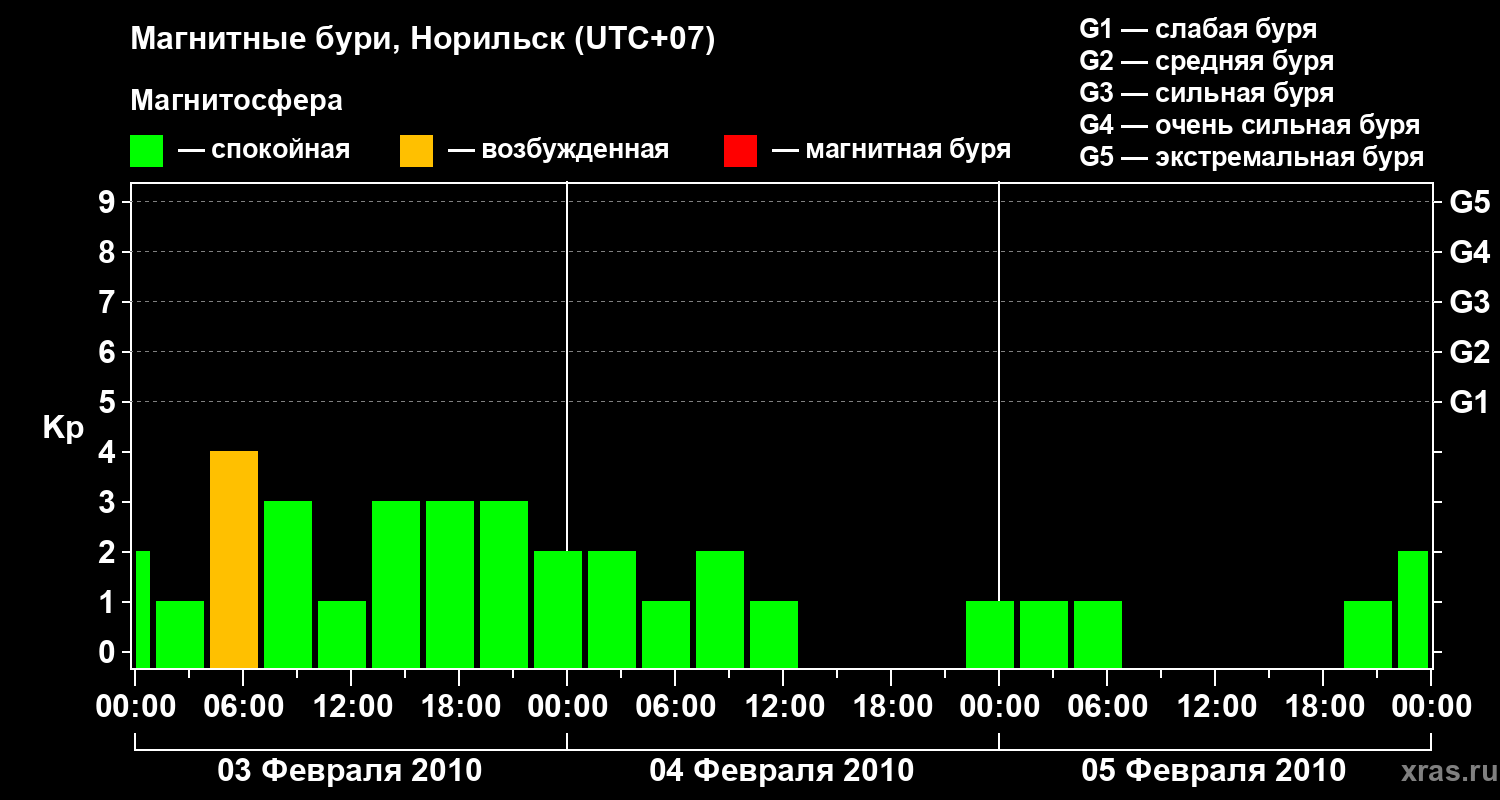Click the right-axis 'G3' level label
The height and width of the screenshot is (800, 1500).
coord(1469,302)
